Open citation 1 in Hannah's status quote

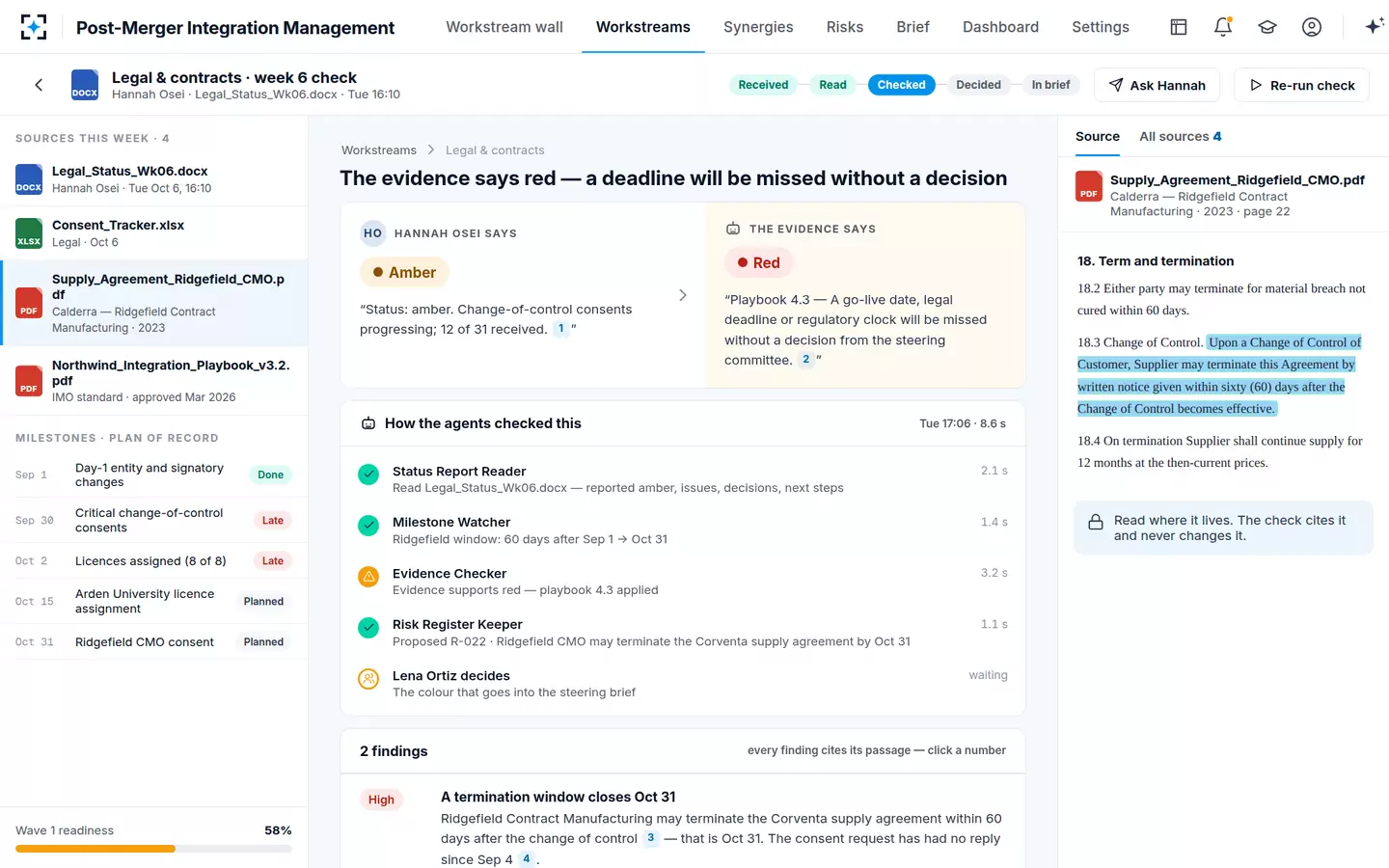560,329
